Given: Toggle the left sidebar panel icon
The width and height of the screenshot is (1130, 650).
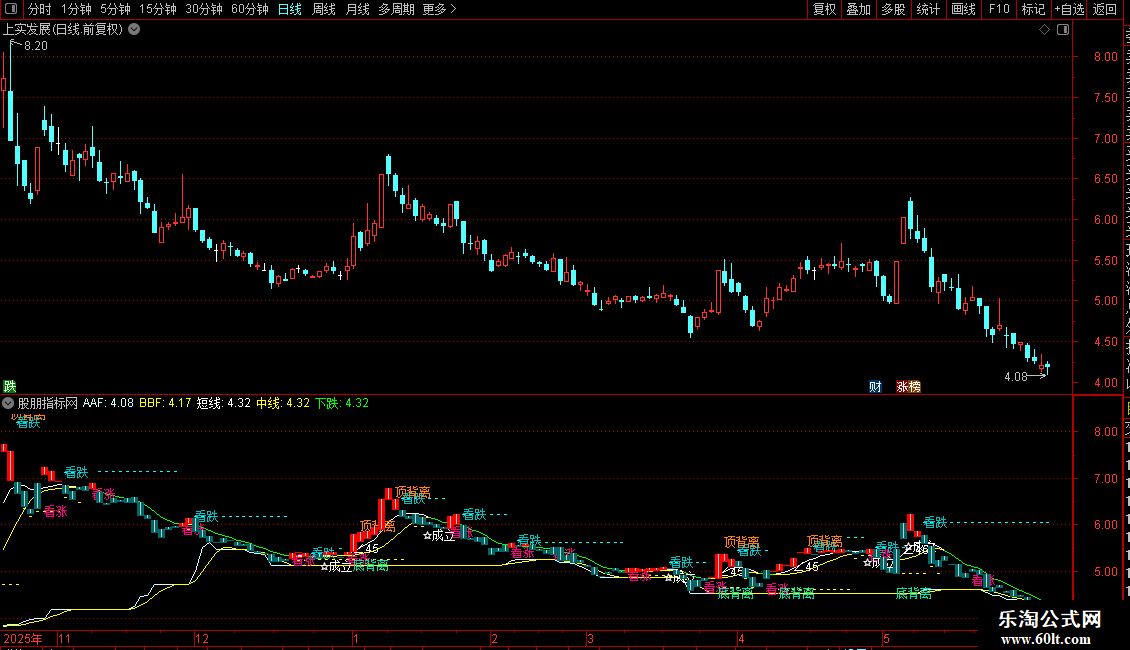Looking at the screenshot, I should point(11,9).
